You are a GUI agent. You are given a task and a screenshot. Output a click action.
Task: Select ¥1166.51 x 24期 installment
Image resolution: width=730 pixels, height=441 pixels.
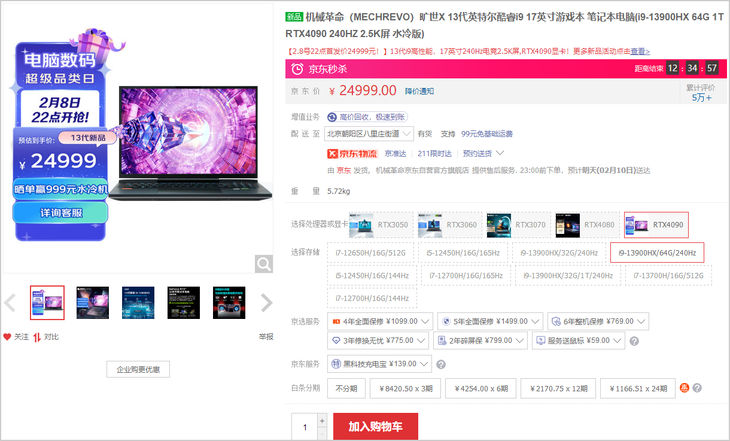[638, 388]
